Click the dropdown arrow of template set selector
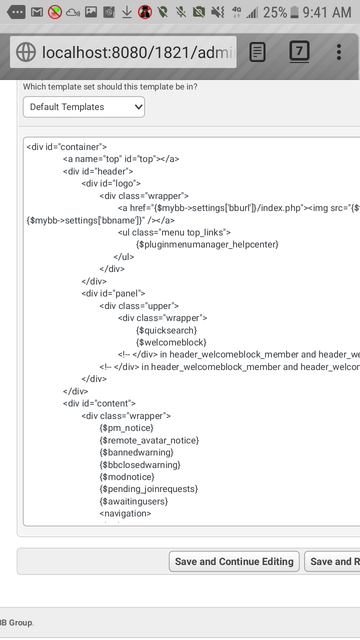Image resolution: width=360 pixels, height=640 pixels. [x=138, y=107]
